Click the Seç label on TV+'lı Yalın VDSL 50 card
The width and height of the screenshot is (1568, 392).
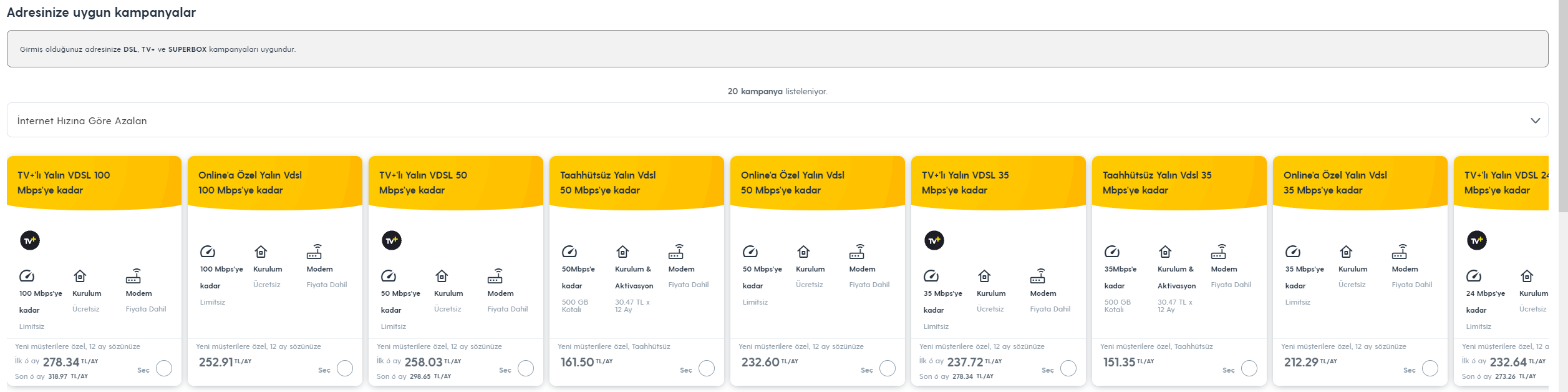click(x=505, y=370)
